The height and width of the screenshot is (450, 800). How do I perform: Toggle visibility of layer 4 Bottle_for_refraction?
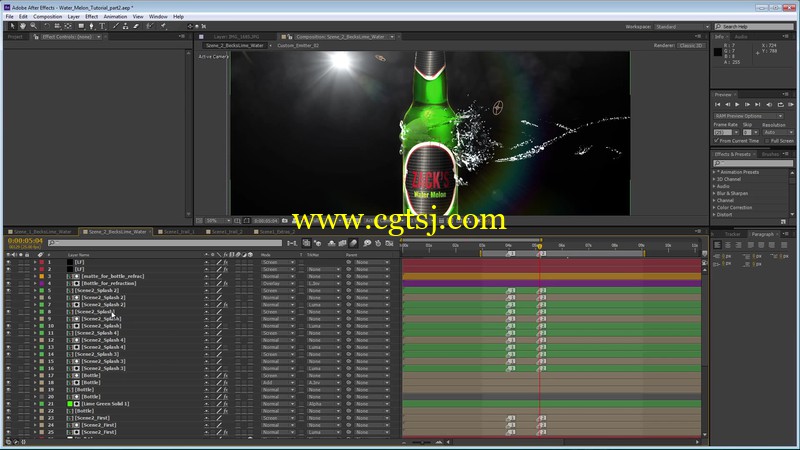pyautogui.click(x=8, y=283)
